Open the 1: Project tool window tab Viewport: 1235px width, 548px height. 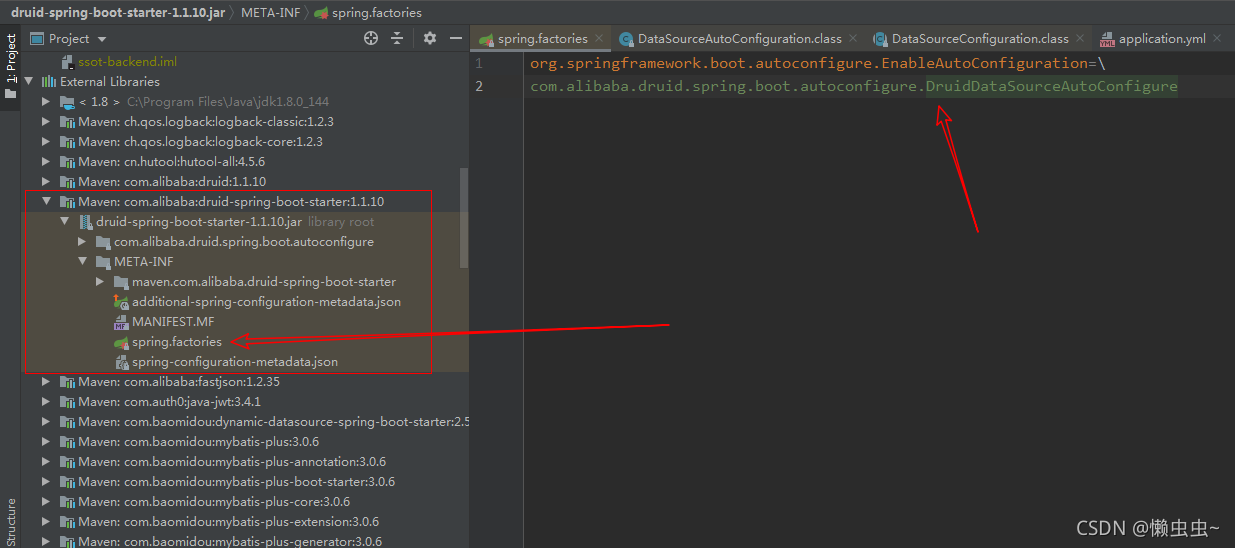pos(10,66)
